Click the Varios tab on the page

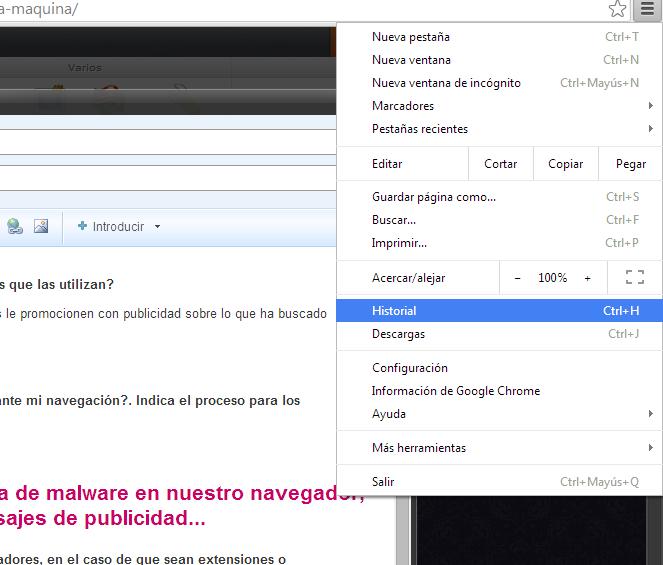pos(85,68)
